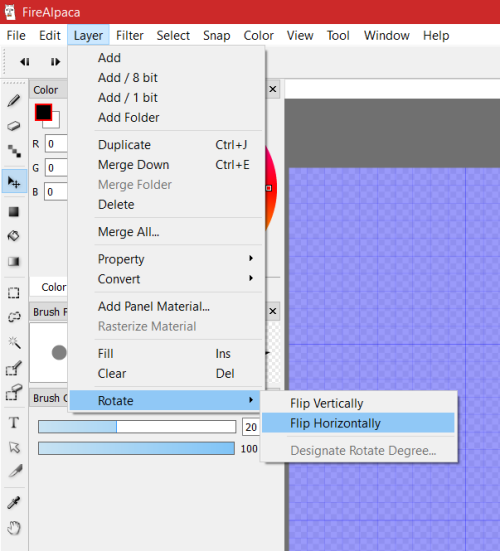500x551 pixels.
Task: Select the Divide/knife tool icon
Action: coord(15,471)
